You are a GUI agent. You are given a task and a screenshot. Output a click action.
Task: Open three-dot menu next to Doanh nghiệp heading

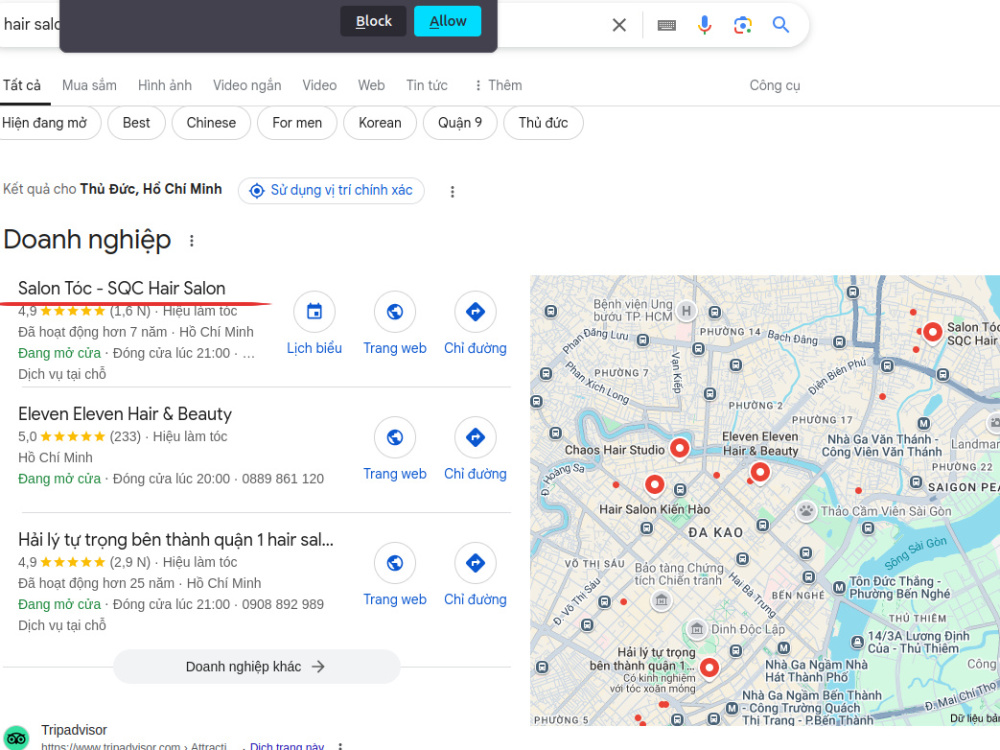point(191,240)
